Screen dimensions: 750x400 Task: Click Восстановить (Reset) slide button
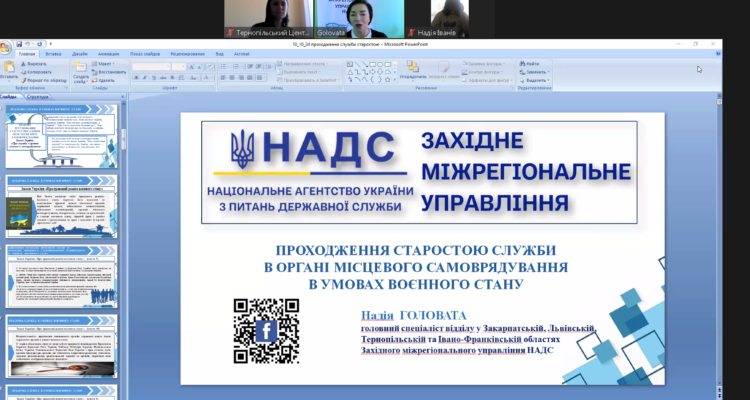tap(109, 72)
